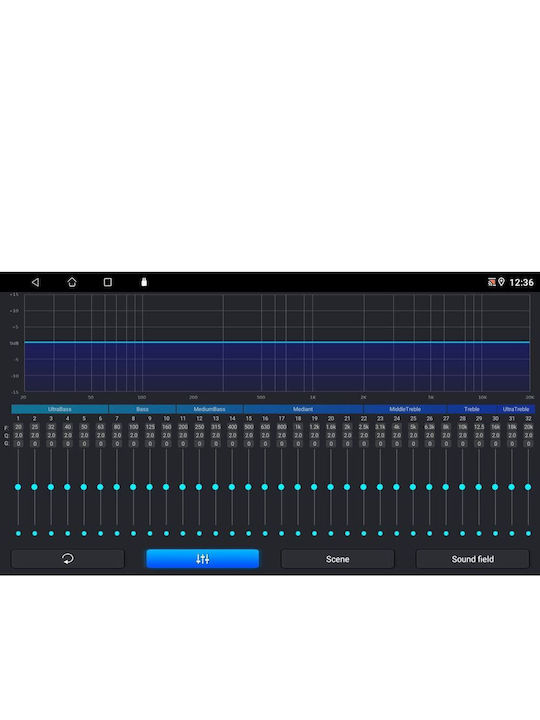Select the UltraBass band group
Viewport: 540px width, 720px height.
(x=60, y=409)
